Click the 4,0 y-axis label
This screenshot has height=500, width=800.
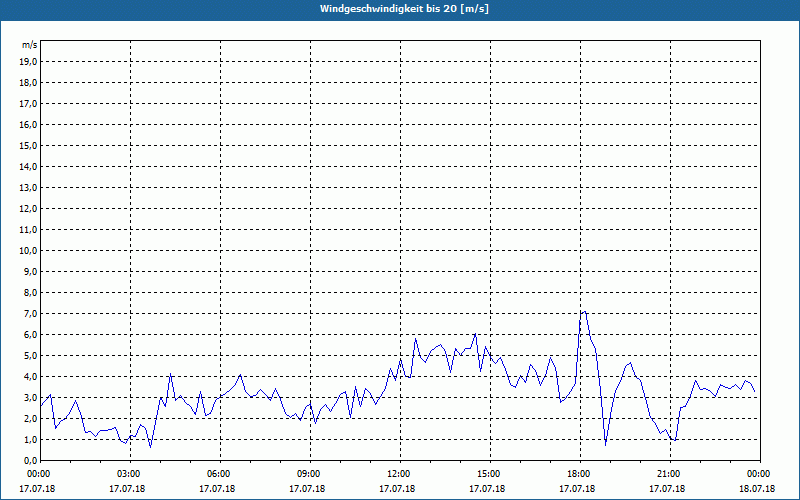(x=30, y=377)
